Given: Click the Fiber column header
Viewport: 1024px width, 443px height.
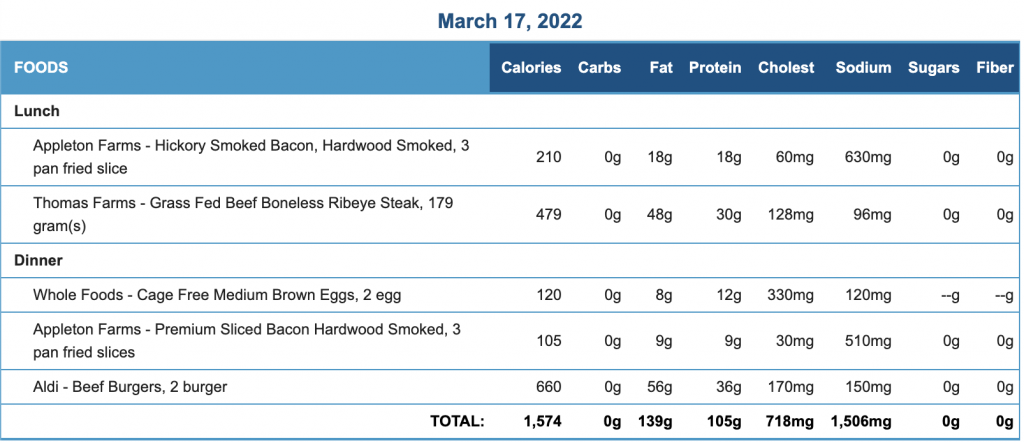Looking at the screenshot, I should coord(995,67).
